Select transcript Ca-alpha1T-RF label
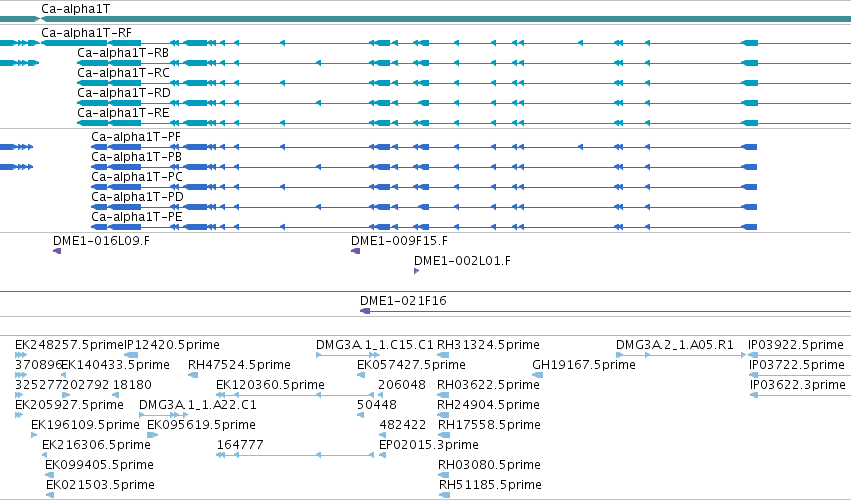The width and height of the screenshot is (851, 500). click(x=86, y=33)
